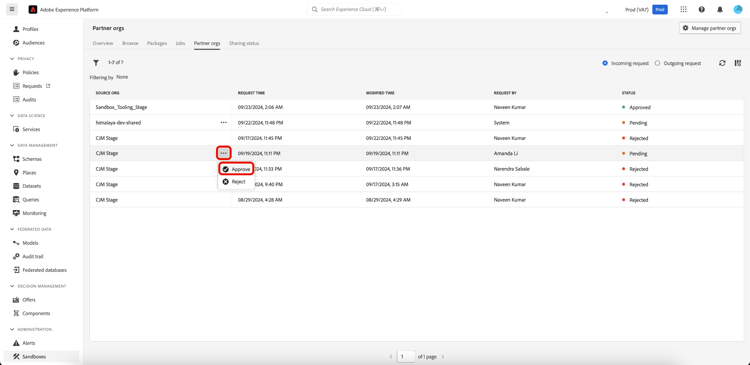Collapse the Federated Data sidebar section
The height and width of the screenshot is (365, 750).
[12, 229]
